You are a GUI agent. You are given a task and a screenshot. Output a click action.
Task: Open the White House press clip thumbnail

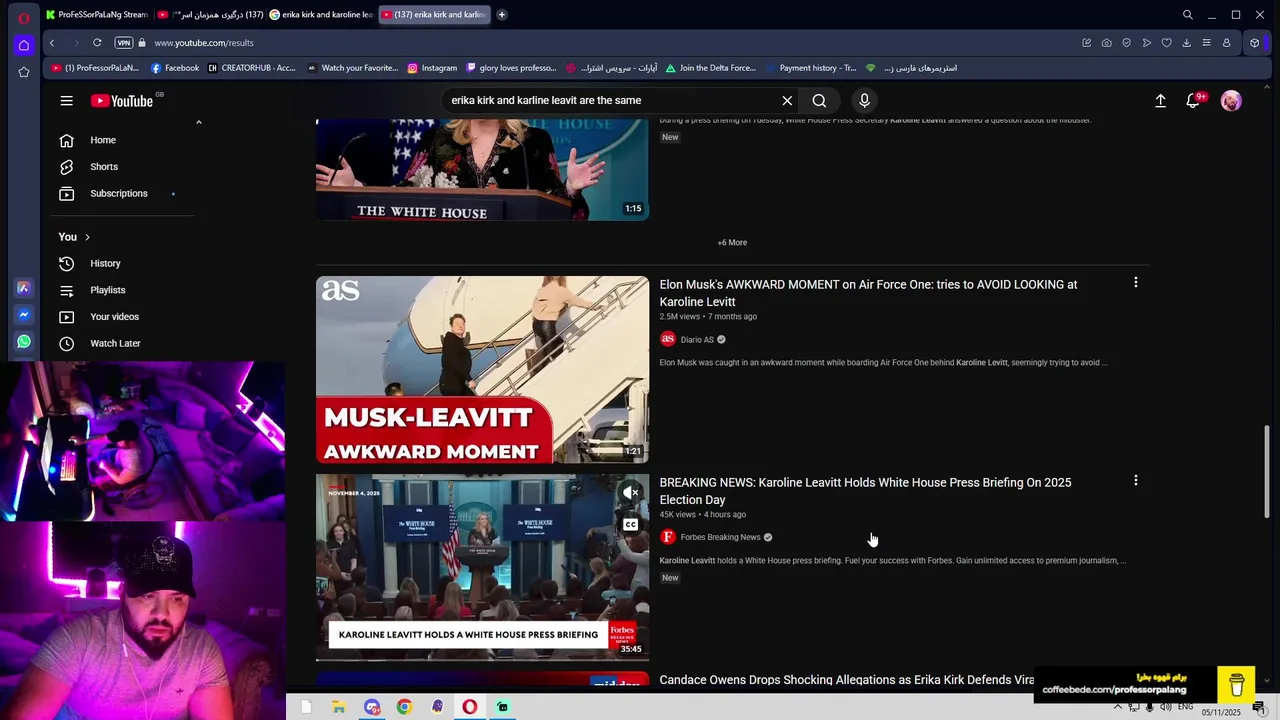pos(482,169)
